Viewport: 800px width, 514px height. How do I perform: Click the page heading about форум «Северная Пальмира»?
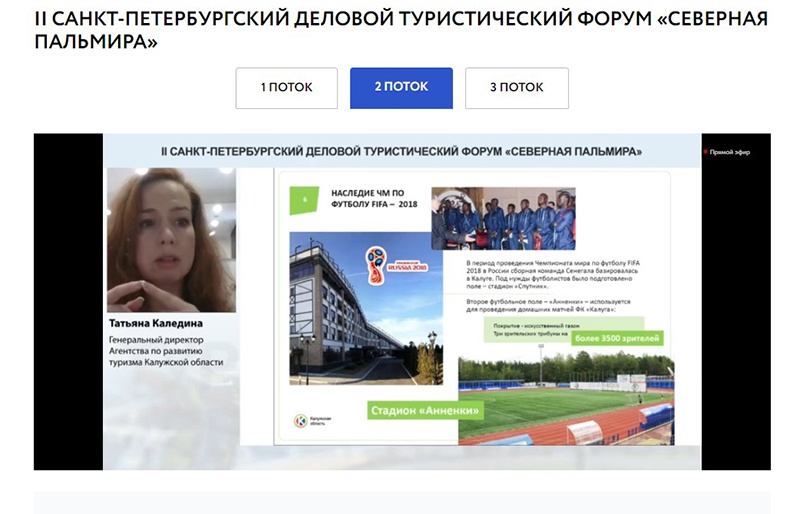[399, 32]
